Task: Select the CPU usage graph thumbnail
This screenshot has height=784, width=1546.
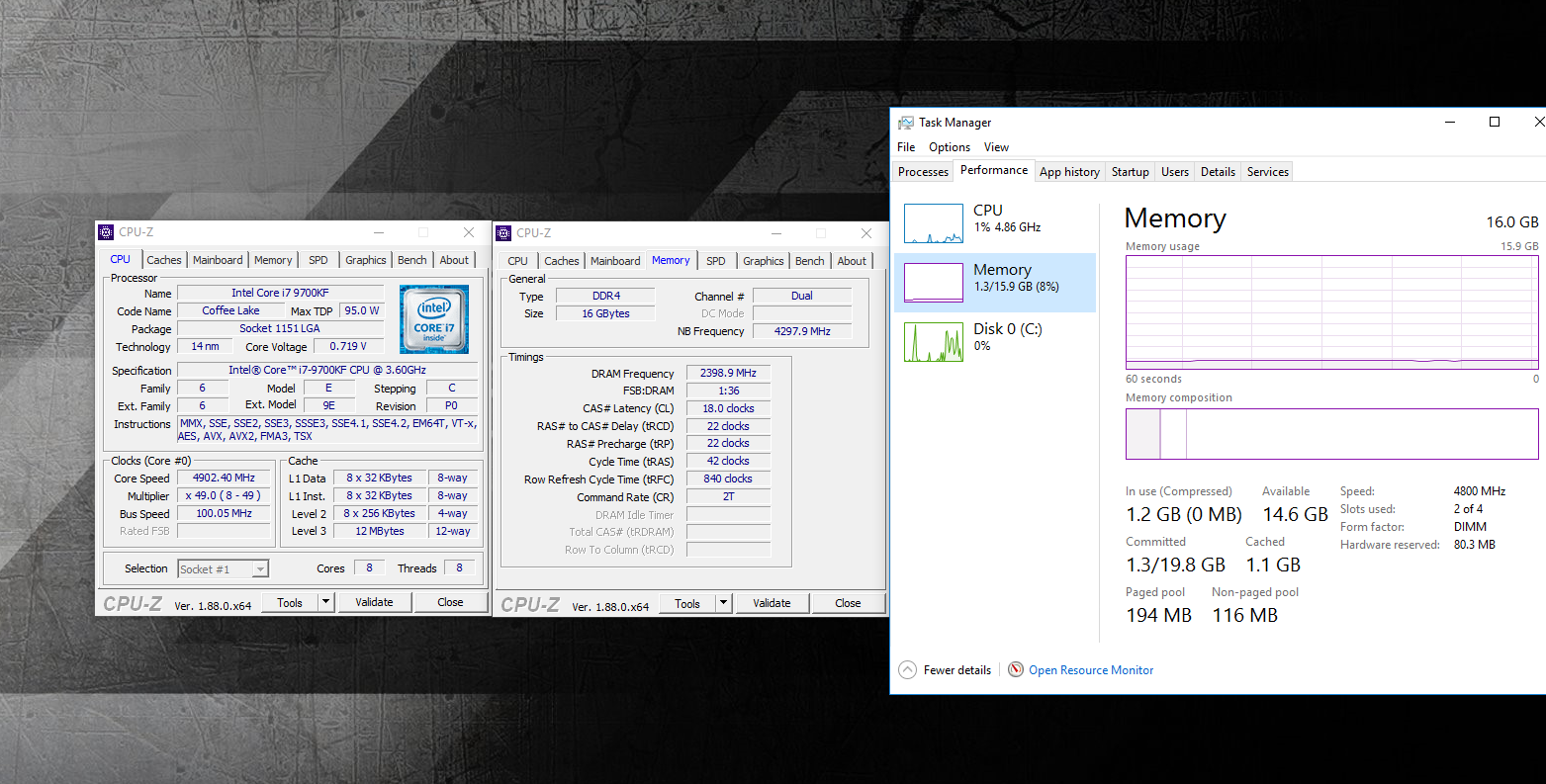Action: click(933, 223)
